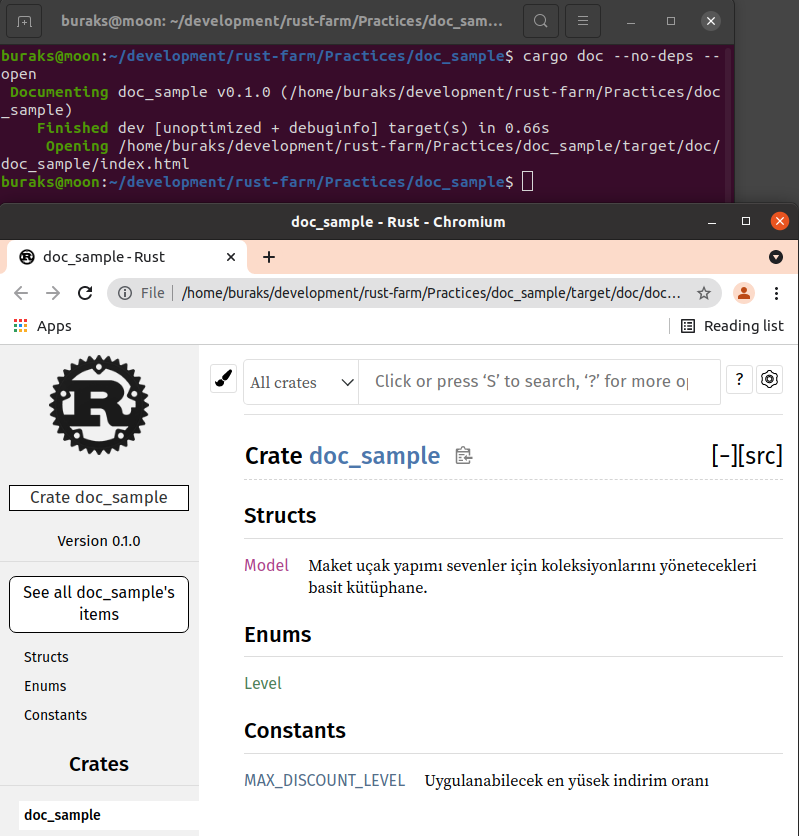
Task: Click the terminal search icon
Action: tap(540, 21)
